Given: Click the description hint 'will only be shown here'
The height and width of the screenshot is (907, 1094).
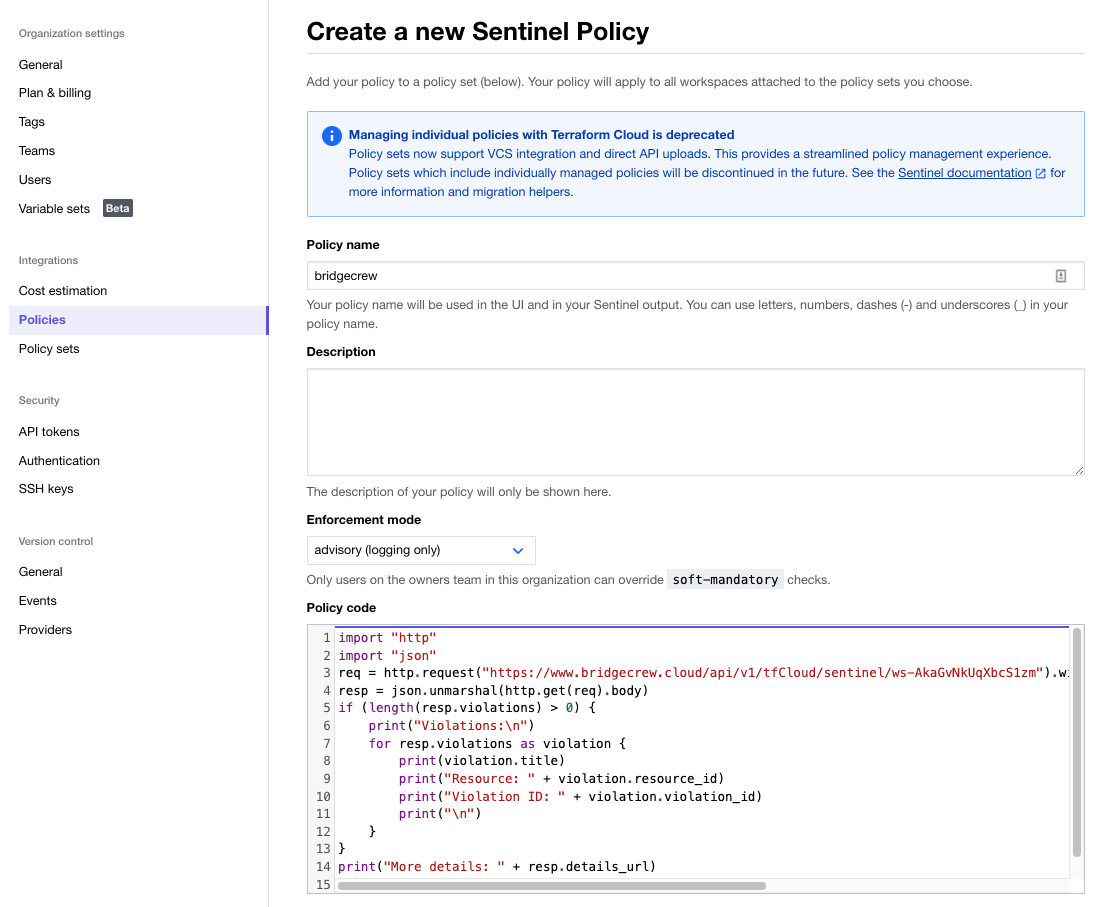Looking at the screenshot, I should 544,492.
